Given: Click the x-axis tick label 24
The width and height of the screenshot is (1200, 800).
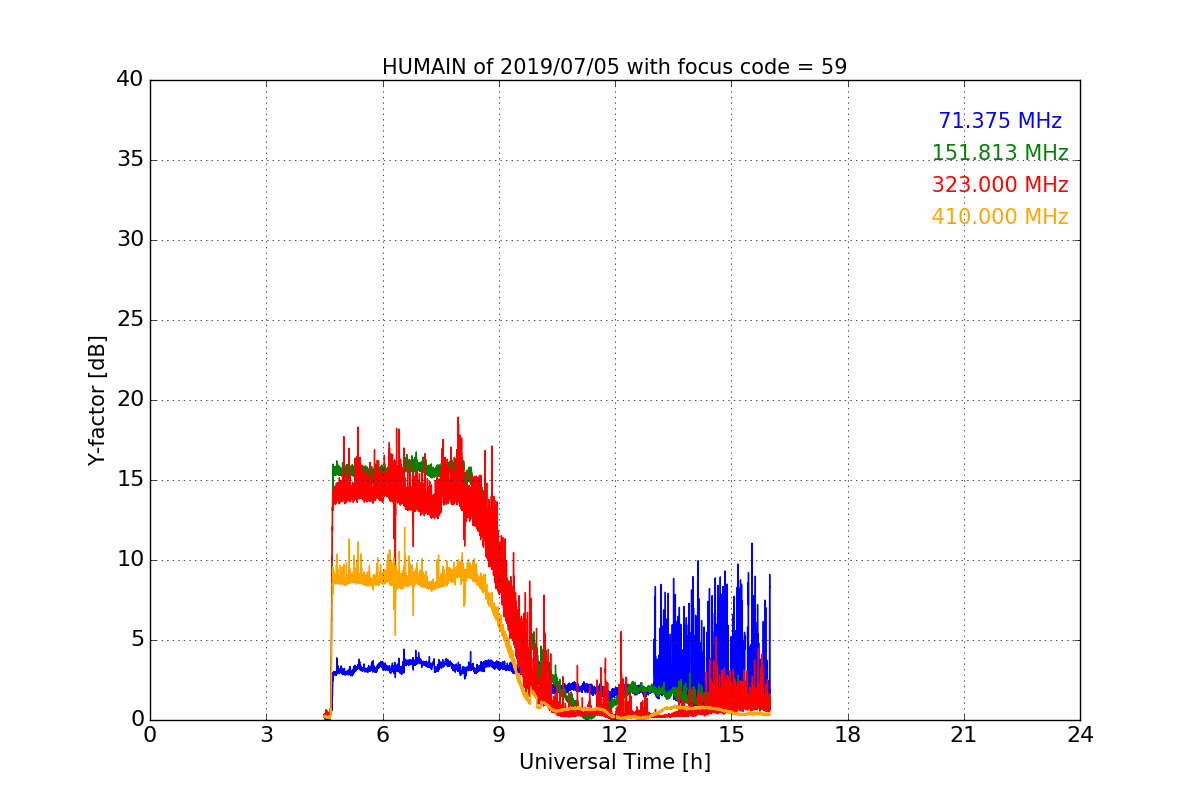Looking at the screenshot, I should coord(1080,735).
